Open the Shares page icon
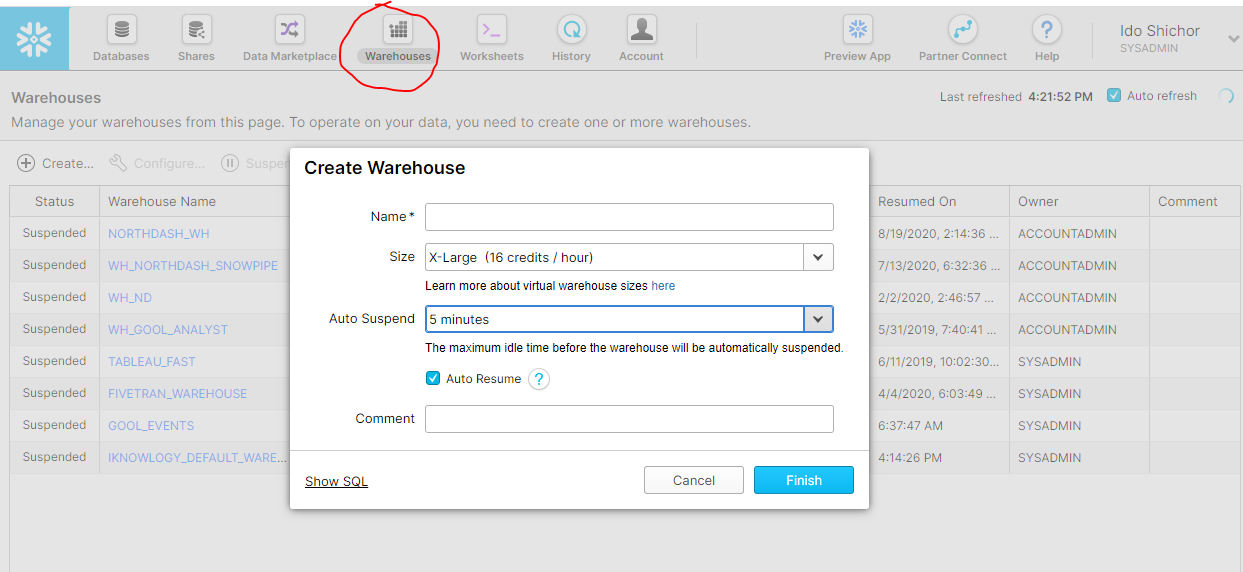This screenshot has width=1243, height=572. (196, 30)
